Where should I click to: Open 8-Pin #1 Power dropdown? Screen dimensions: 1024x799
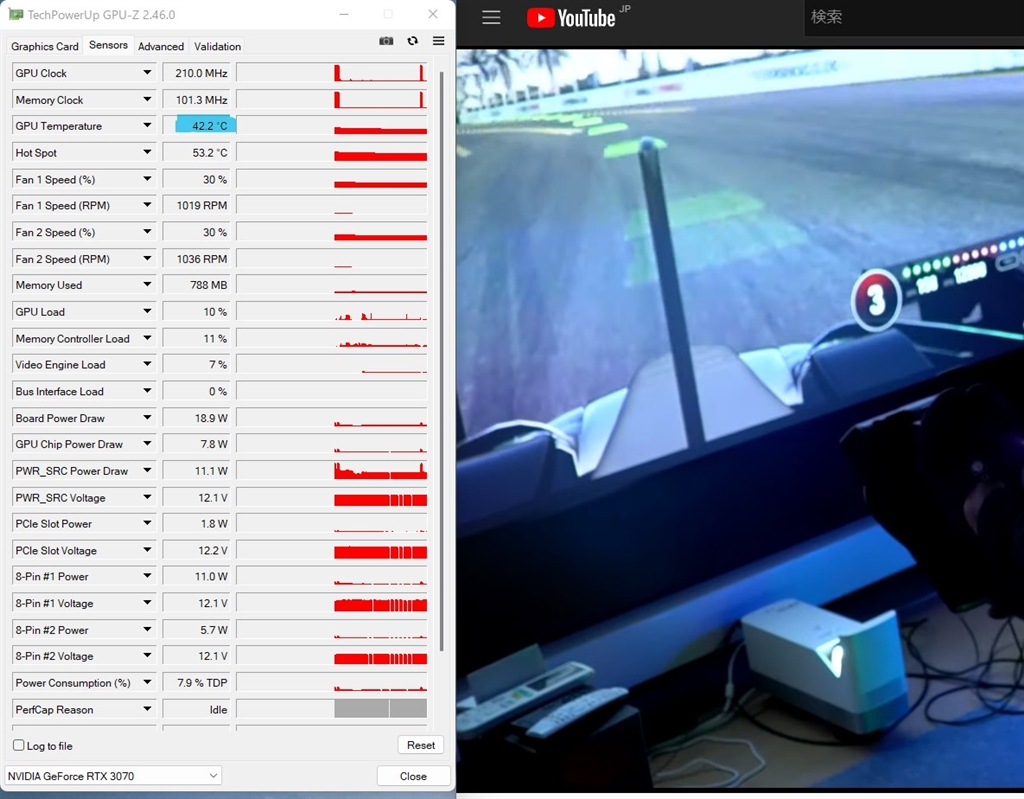(x=147, y=576)
